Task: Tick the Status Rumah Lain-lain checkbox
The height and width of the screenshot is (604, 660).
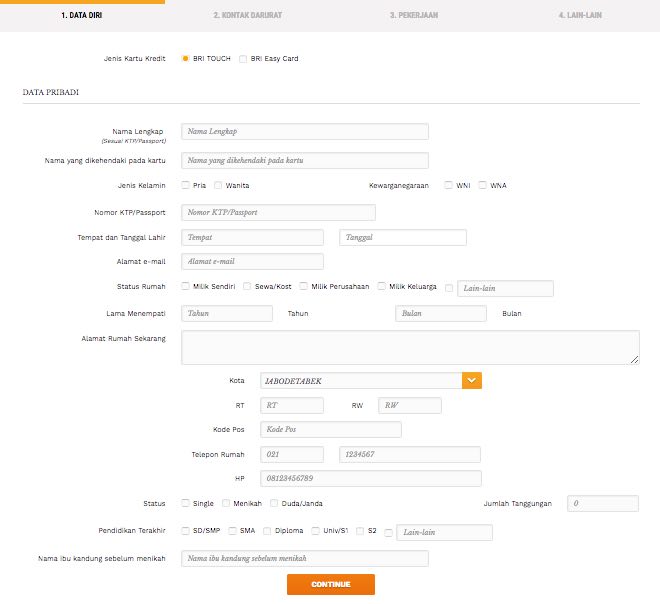Action: click(x=449, y=288)
